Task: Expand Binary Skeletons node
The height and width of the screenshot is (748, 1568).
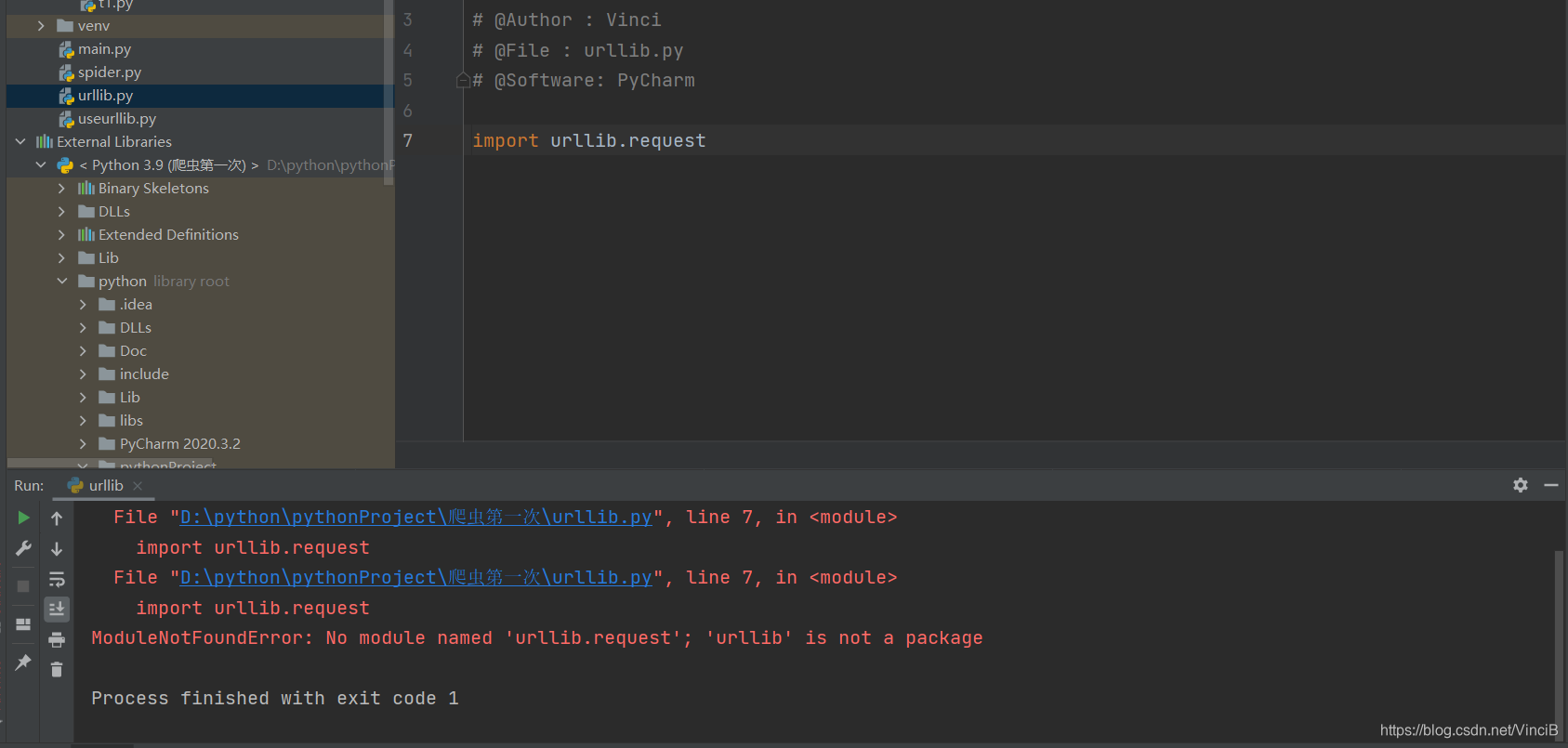Action: pyautogui.click(x=61, y=189)
